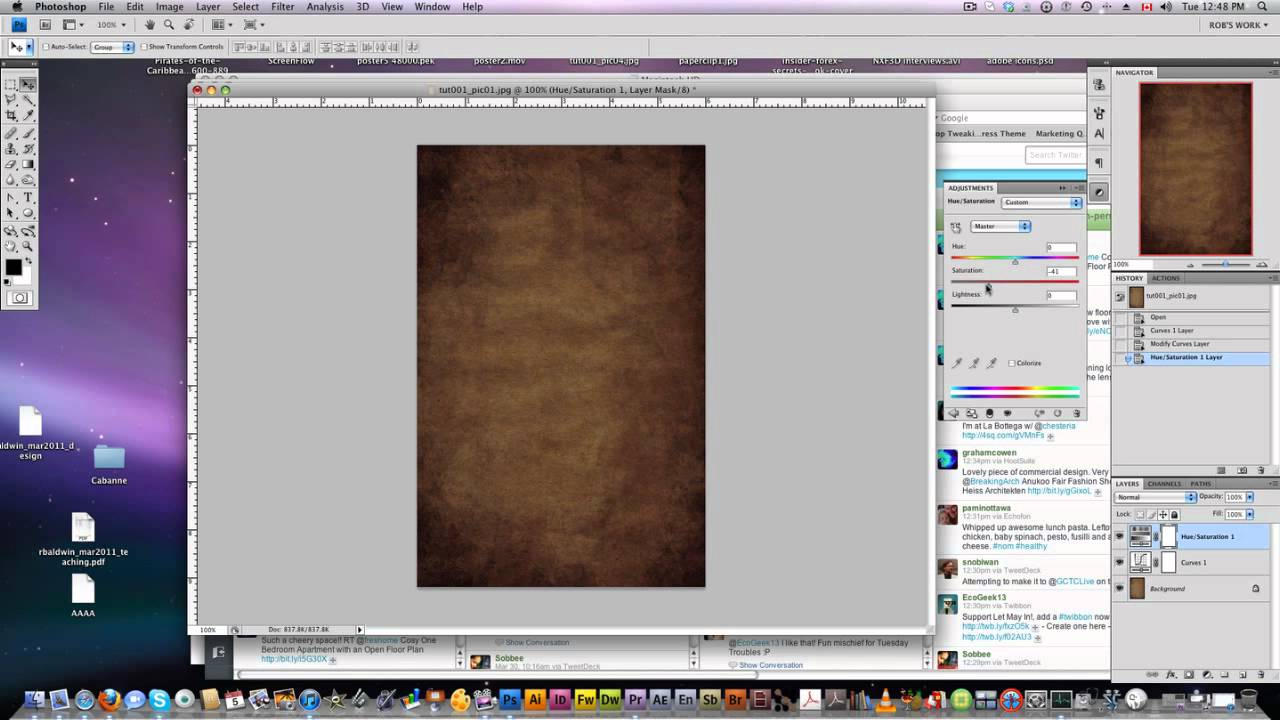Click the Saturation value input field
1280x720 pixels.
[1061, 271]
